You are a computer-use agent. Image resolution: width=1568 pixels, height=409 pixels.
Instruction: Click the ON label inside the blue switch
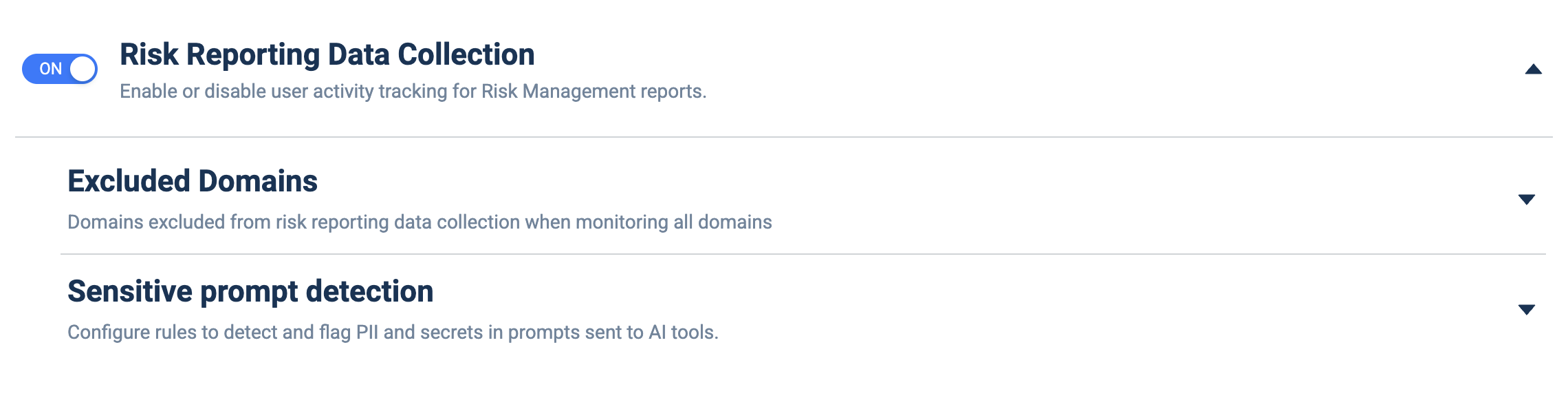pos(51,69)
